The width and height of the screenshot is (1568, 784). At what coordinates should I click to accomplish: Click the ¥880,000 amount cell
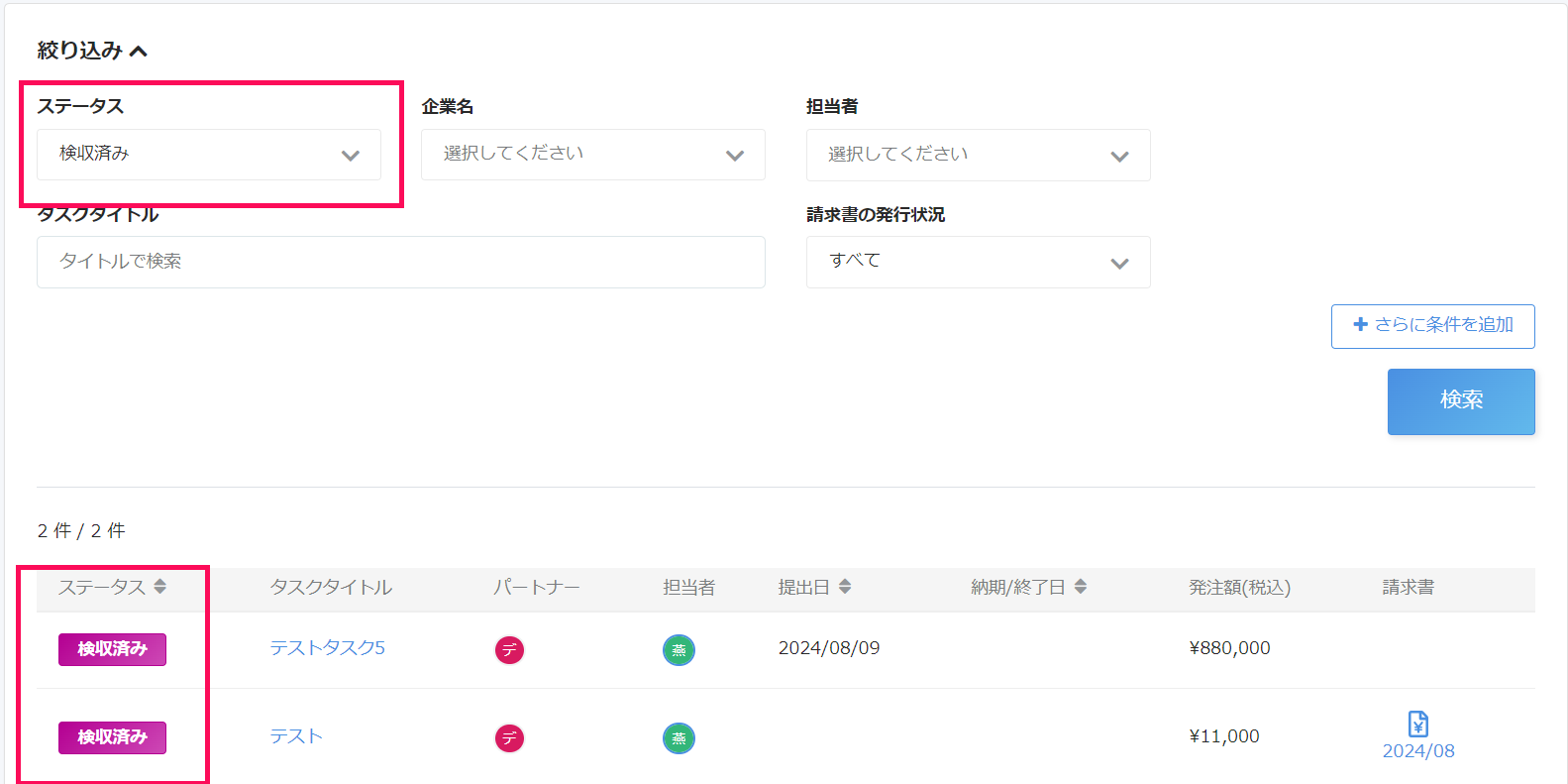coord(1229,648)
